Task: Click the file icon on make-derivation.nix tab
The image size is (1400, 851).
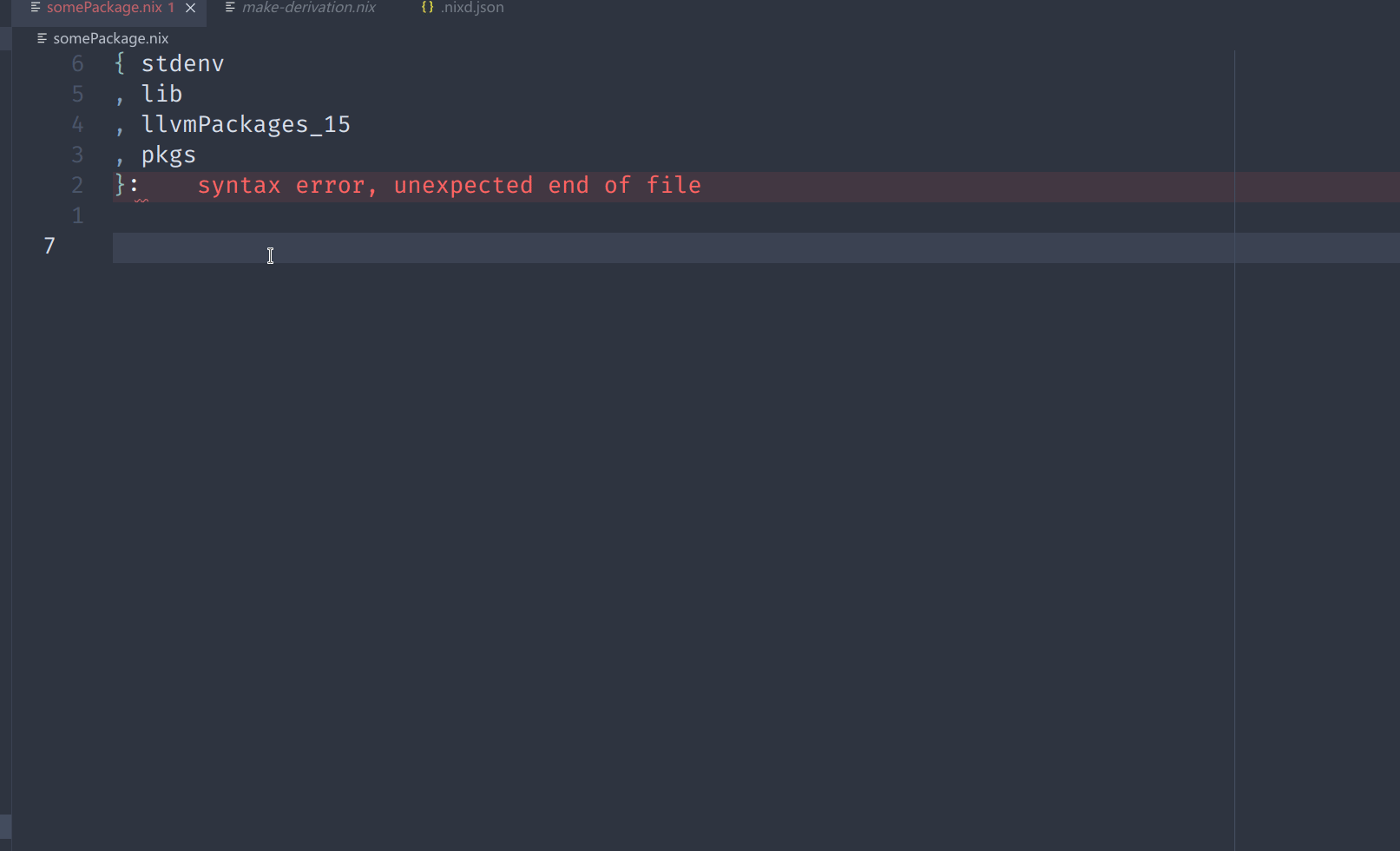Action: tap(230, 8)
